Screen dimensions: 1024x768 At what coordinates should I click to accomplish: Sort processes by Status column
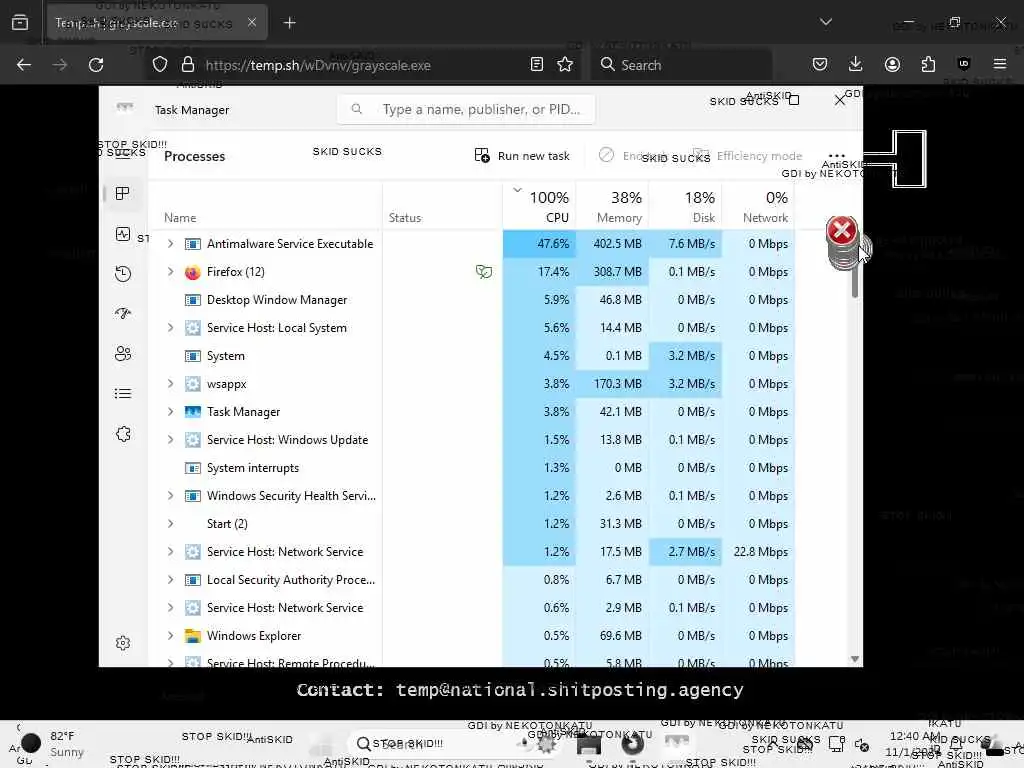[442, 206]
